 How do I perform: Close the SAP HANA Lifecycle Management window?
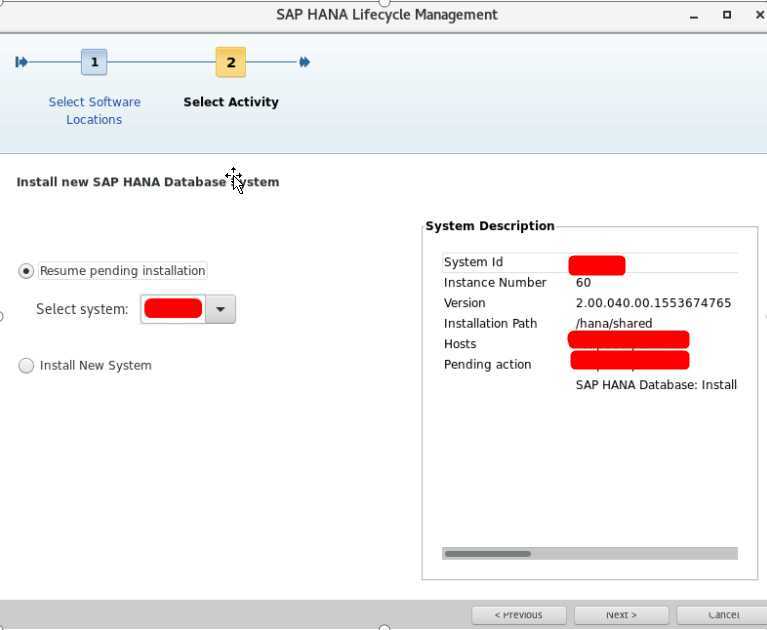coord(760,15)
